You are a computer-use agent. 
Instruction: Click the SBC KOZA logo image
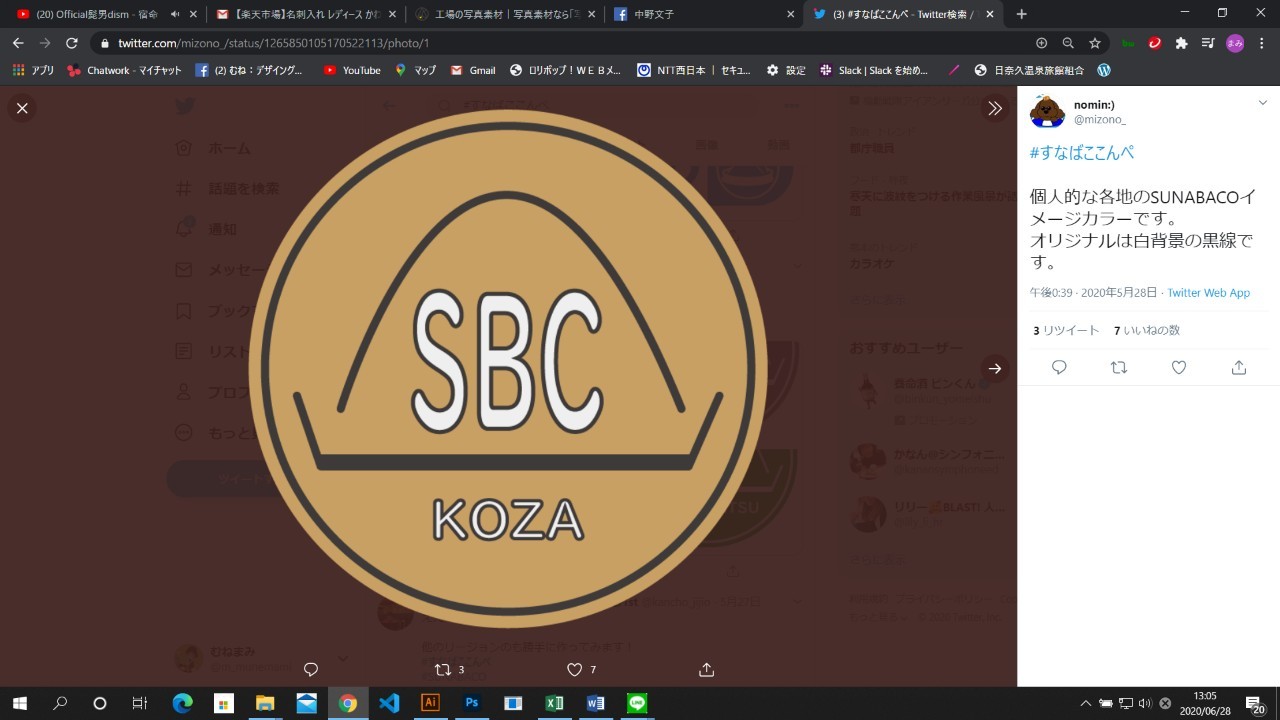click(508, 368)
